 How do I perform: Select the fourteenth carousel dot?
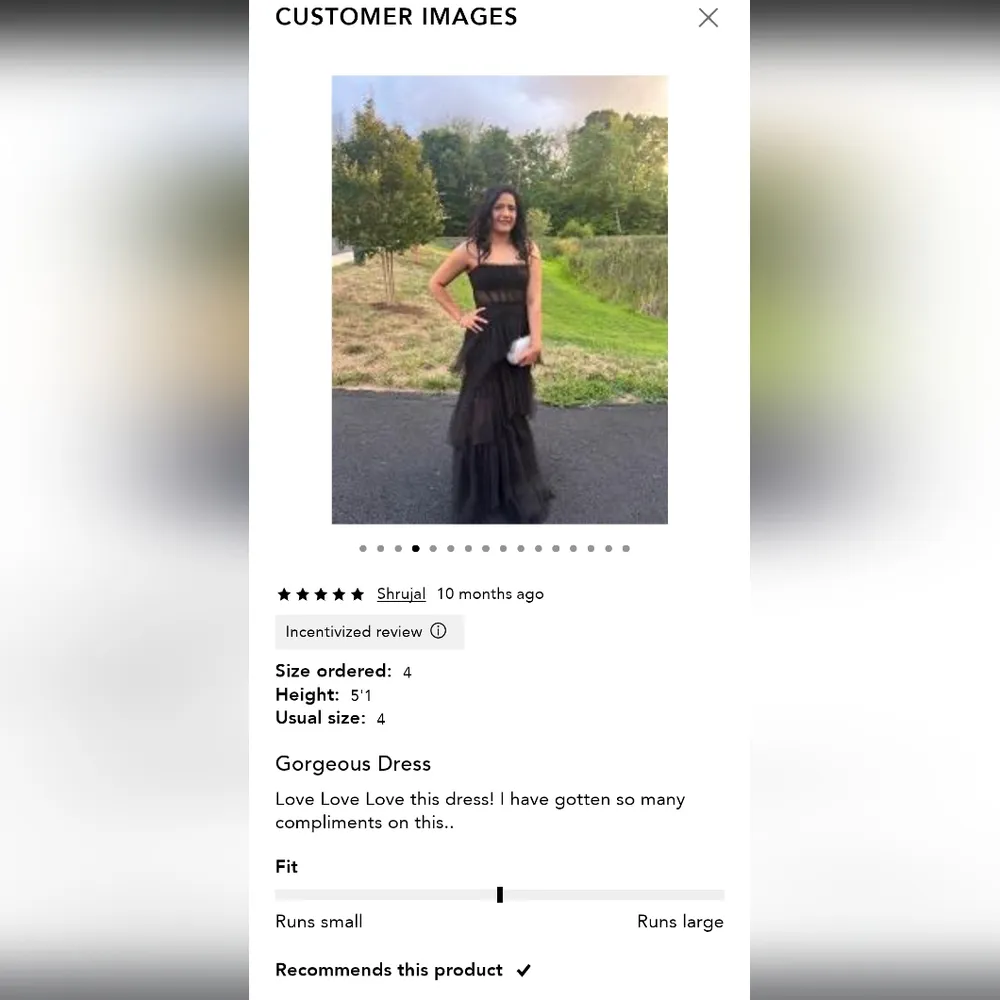point(591,548)
